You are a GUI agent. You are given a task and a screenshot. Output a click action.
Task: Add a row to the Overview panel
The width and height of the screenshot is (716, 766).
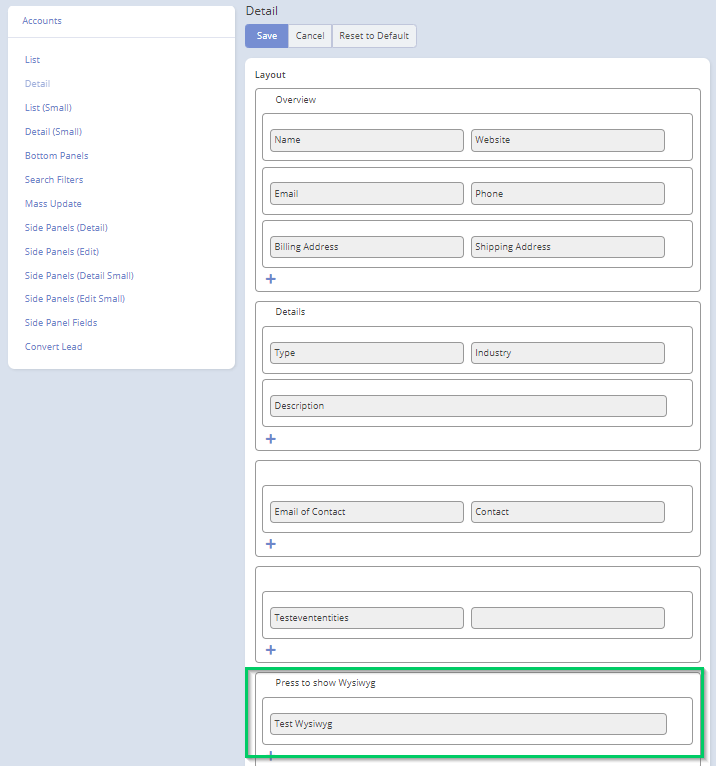pos(271,279)
